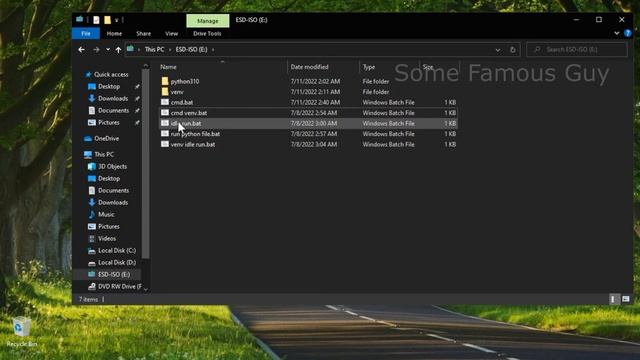This screenshot has height=360, width=640.
Task: Click navigation pane scroll up arrow
Action: 146,65
